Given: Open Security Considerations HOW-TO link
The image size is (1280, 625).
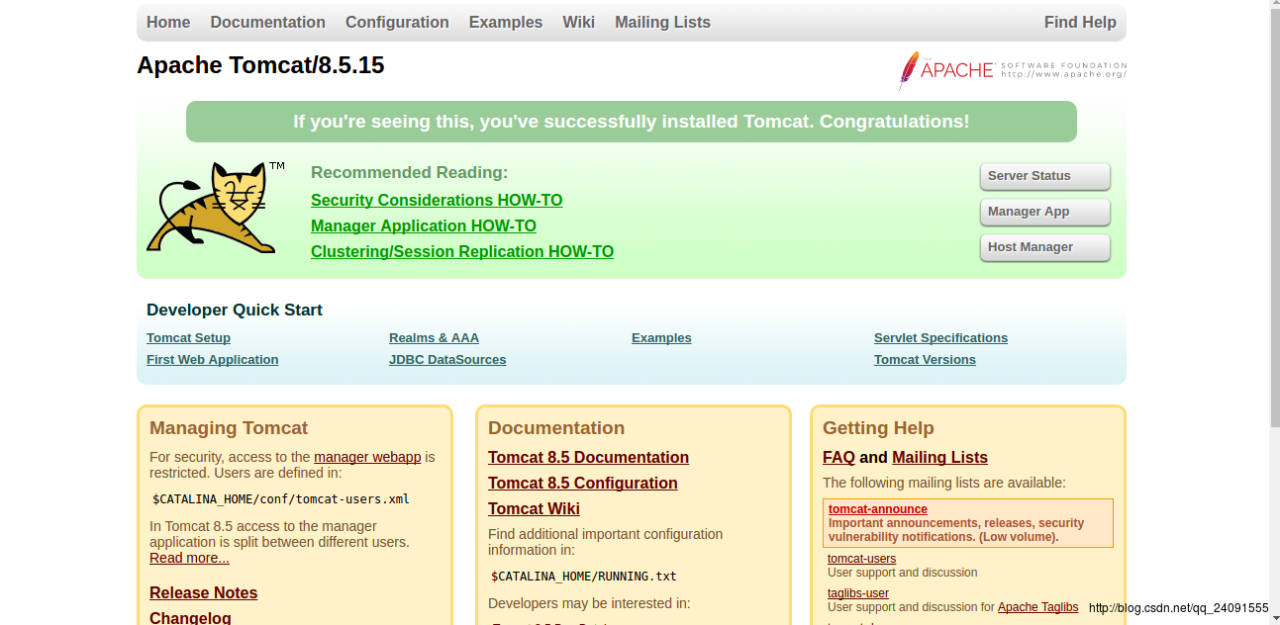Looking at the screenshot, I should 436,200.
